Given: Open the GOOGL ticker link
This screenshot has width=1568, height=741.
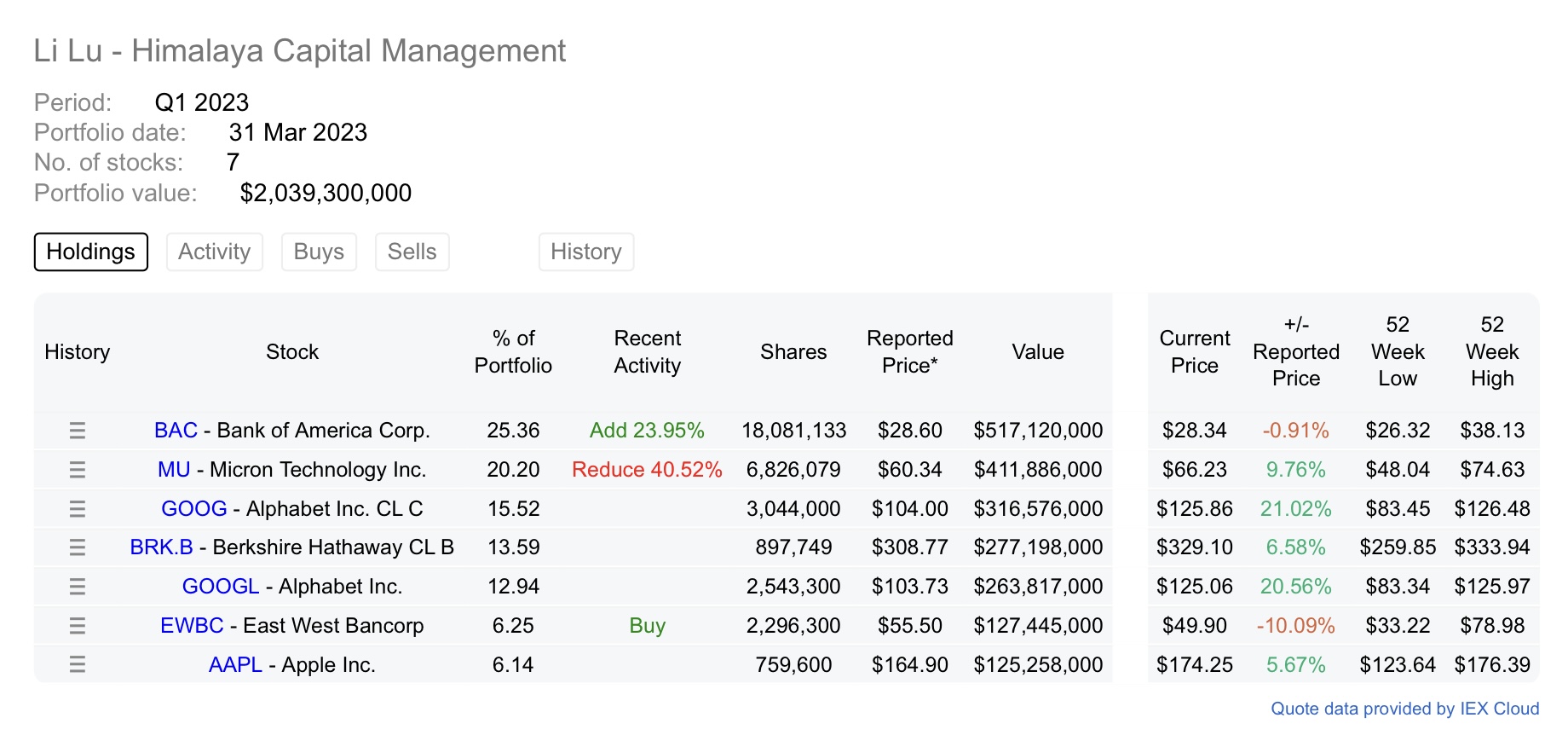Looking at the screenshot, I should click(x=221, y=587).
